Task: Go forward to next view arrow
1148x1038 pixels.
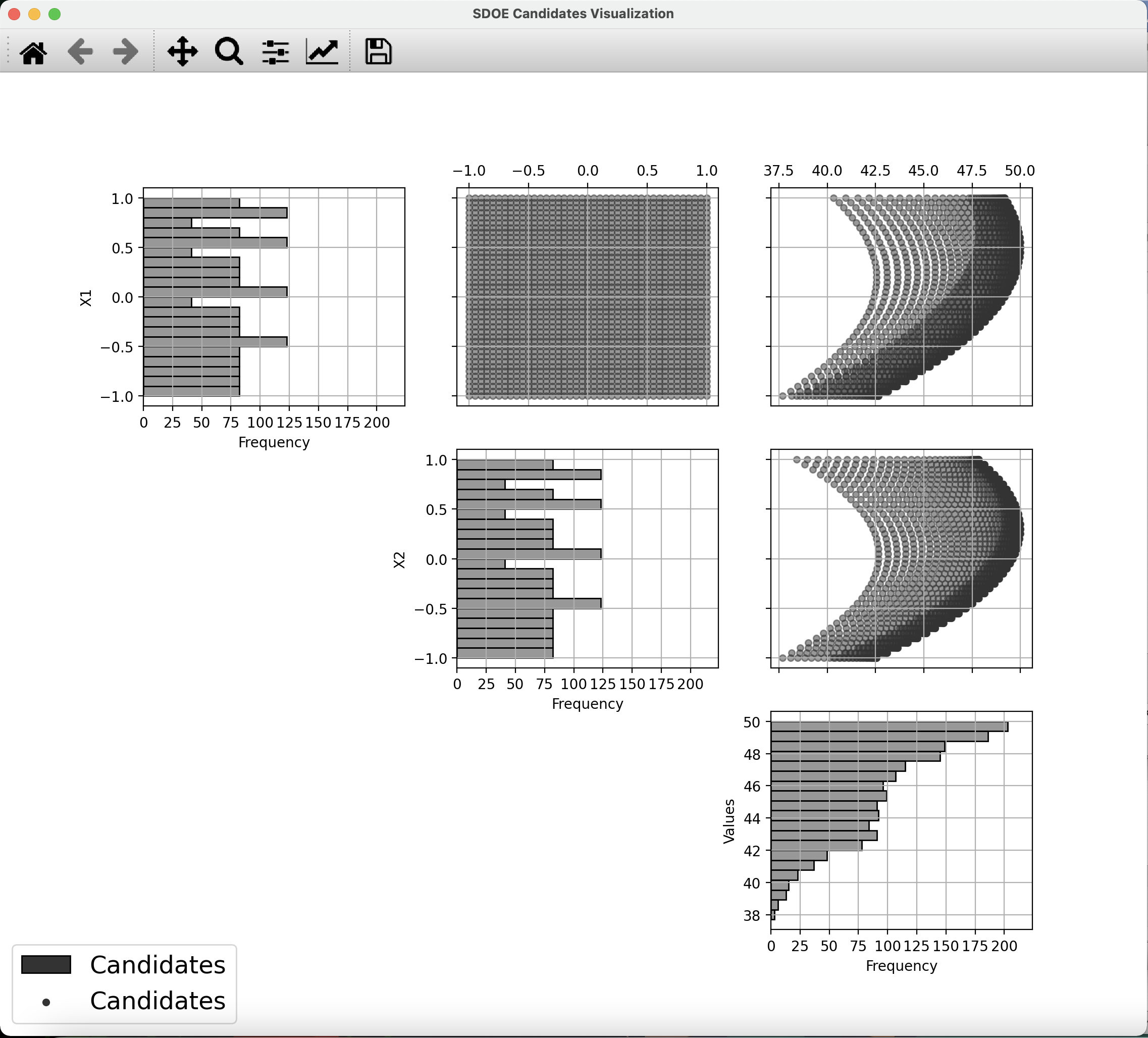Action: click(x=125, y=53)
